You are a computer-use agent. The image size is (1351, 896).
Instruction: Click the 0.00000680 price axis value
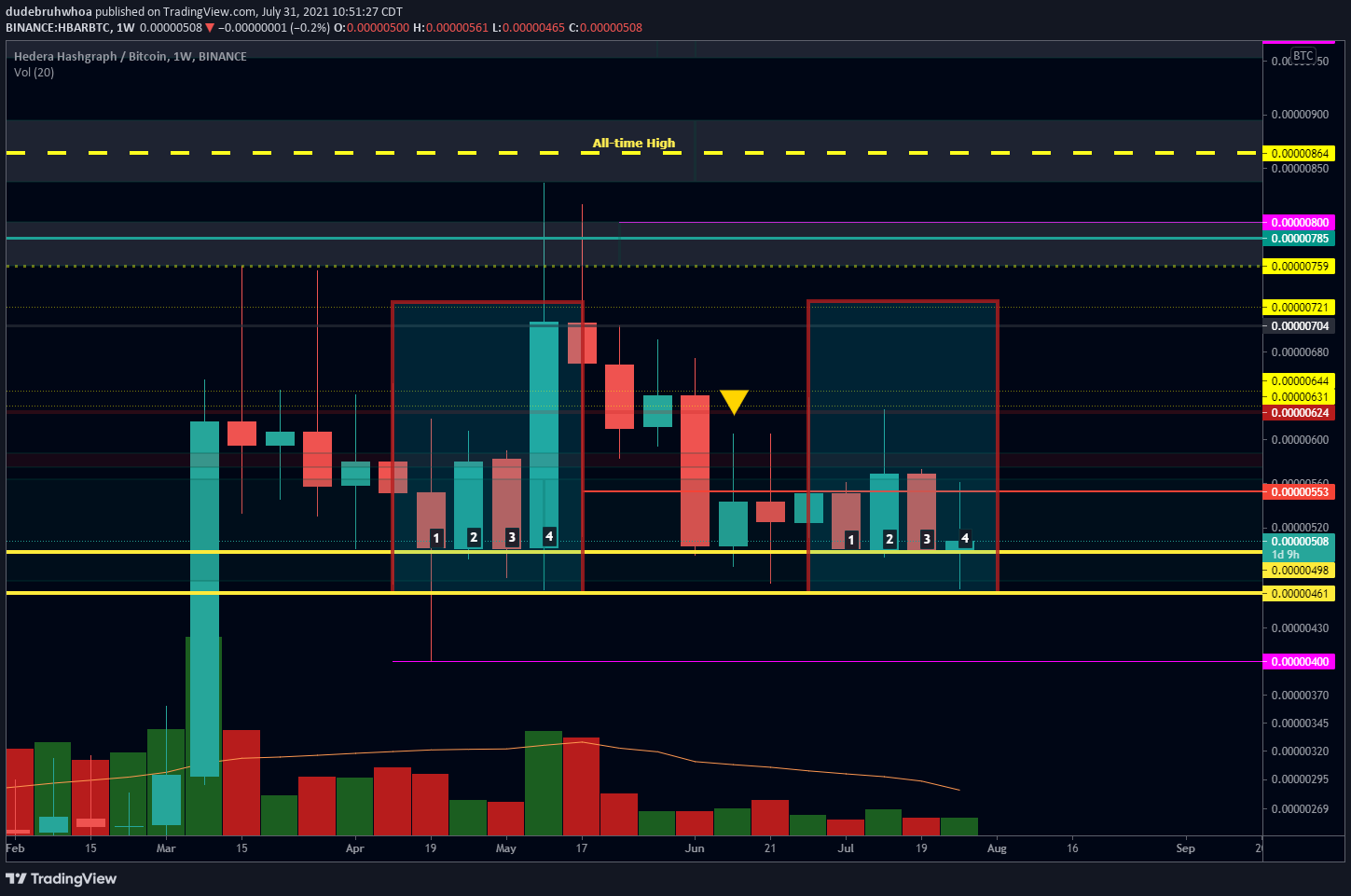pyautogui.click(x=1301, y=352)
